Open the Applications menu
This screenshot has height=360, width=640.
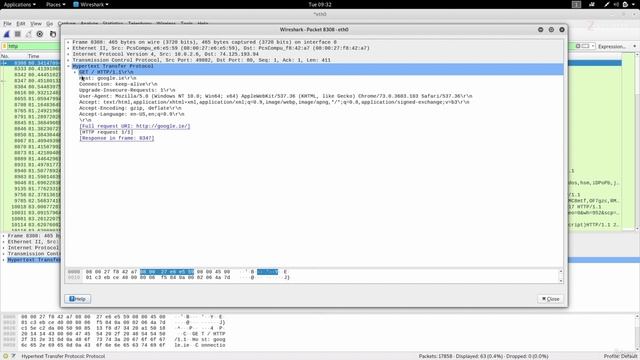point(19,4)
